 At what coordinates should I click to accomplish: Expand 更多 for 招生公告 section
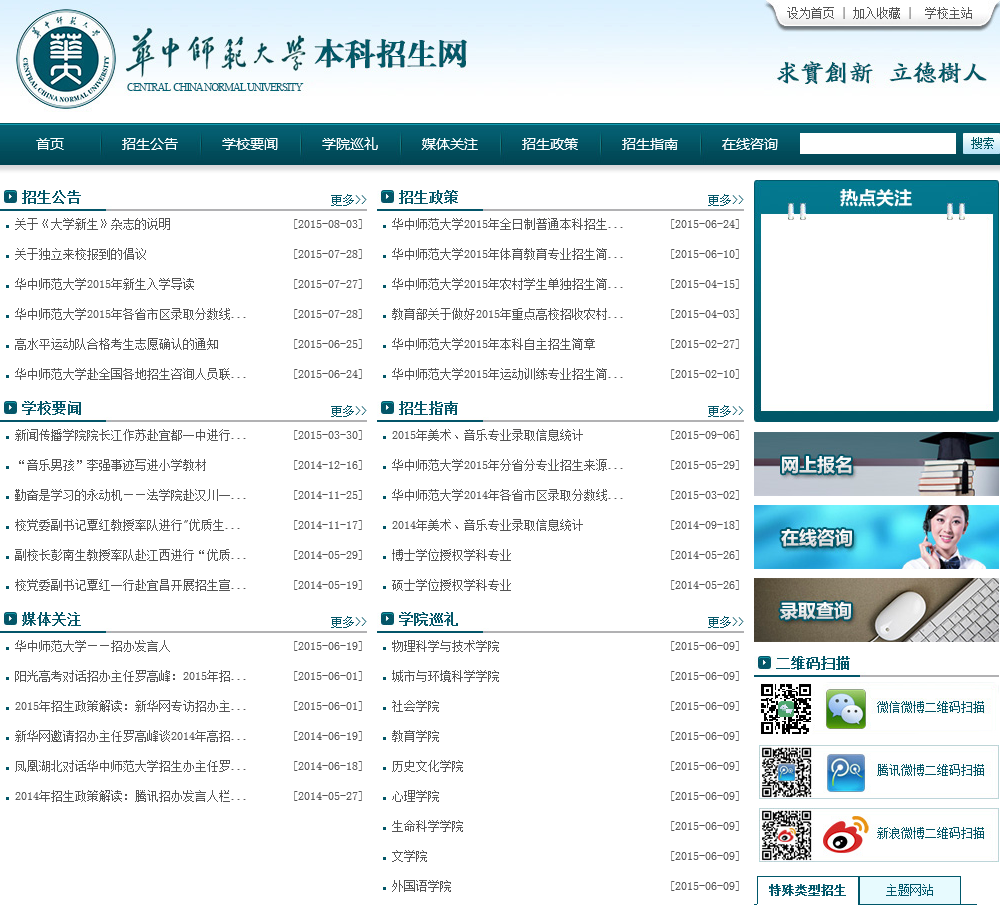(x=348, y=200)
